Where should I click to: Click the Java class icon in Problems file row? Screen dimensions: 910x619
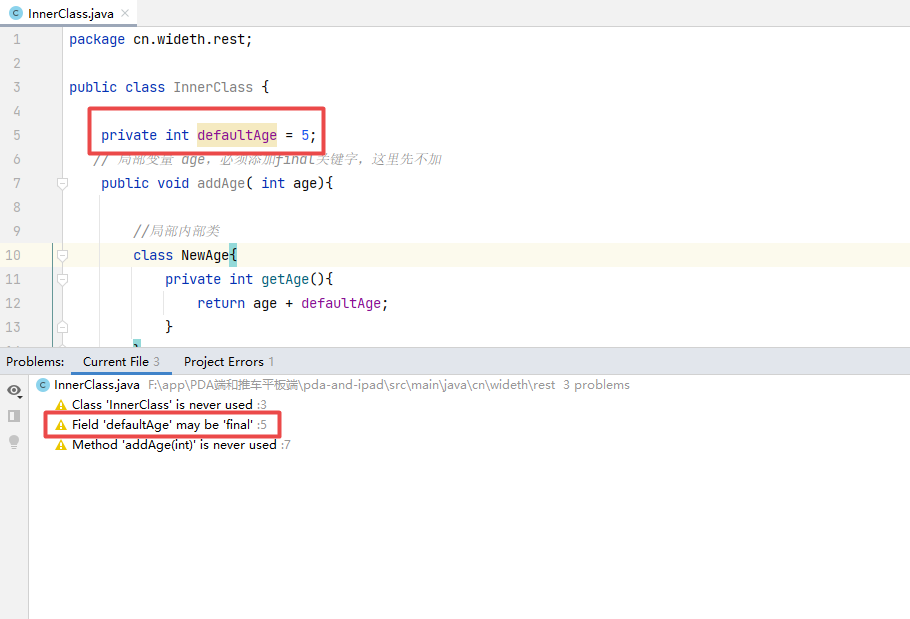coord(43,385)
